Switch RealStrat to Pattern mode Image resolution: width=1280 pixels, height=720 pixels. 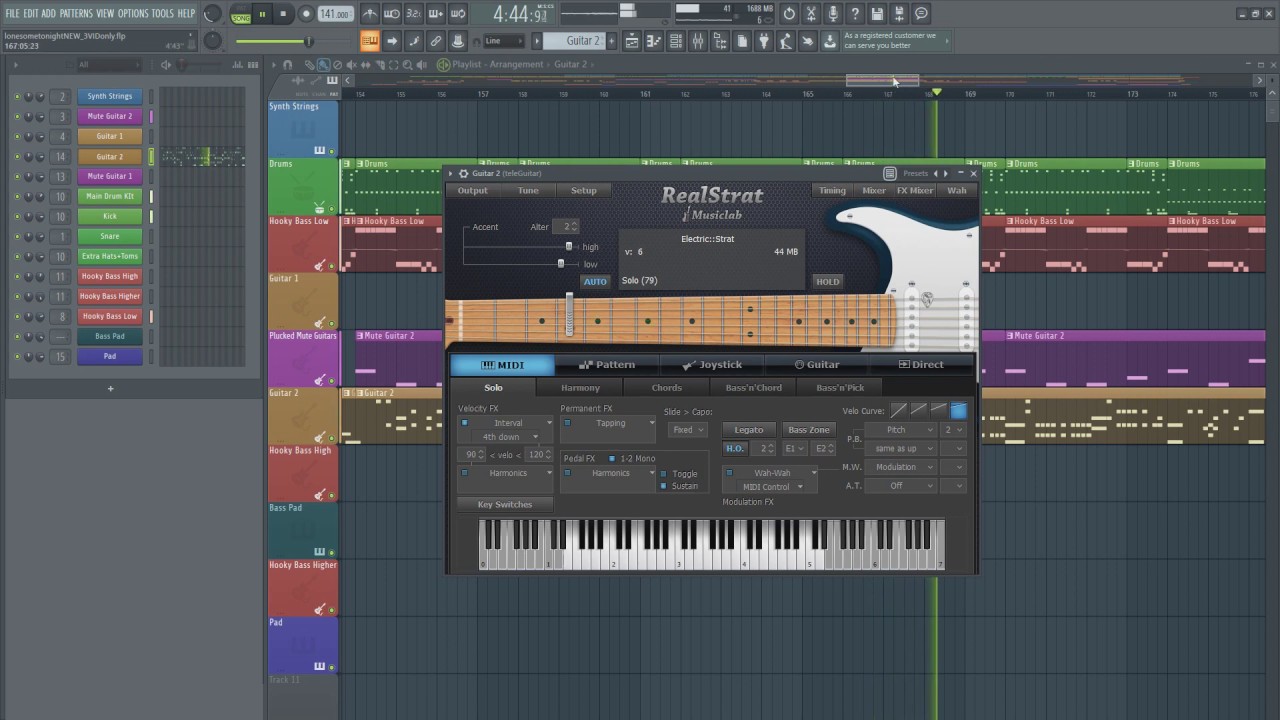tap(607, 365)
